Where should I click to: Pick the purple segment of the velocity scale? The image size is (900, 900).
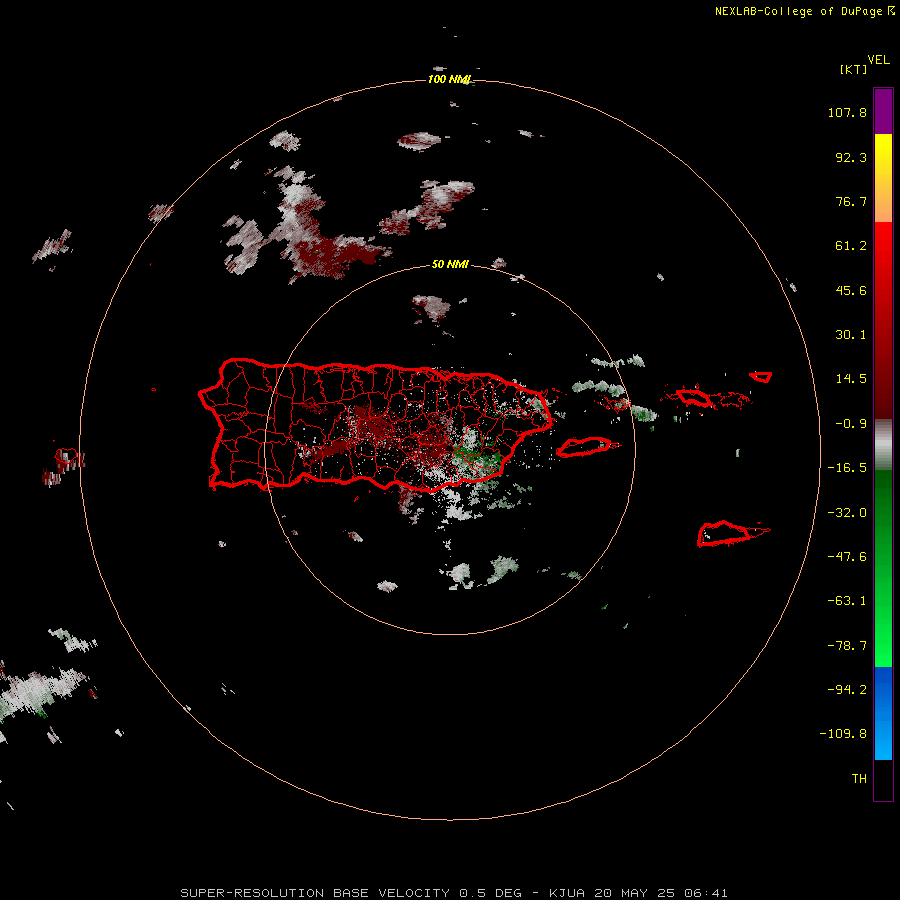pos(883,111)
